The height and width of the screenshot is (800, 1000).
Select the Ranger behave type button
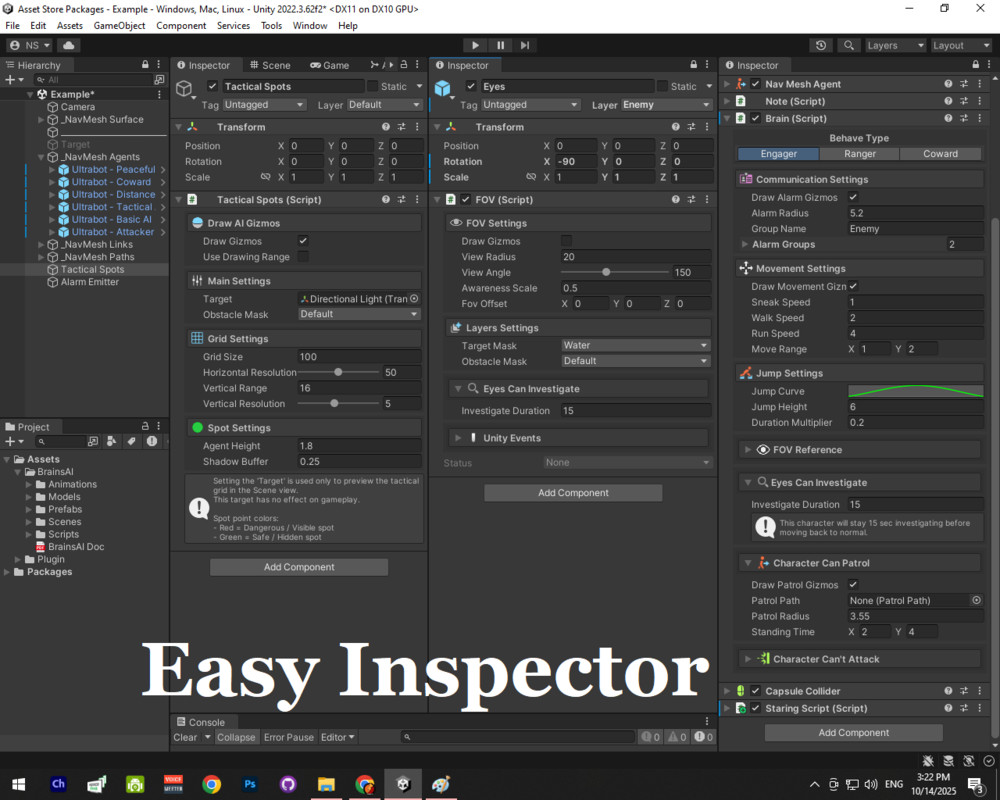[859, 154]
